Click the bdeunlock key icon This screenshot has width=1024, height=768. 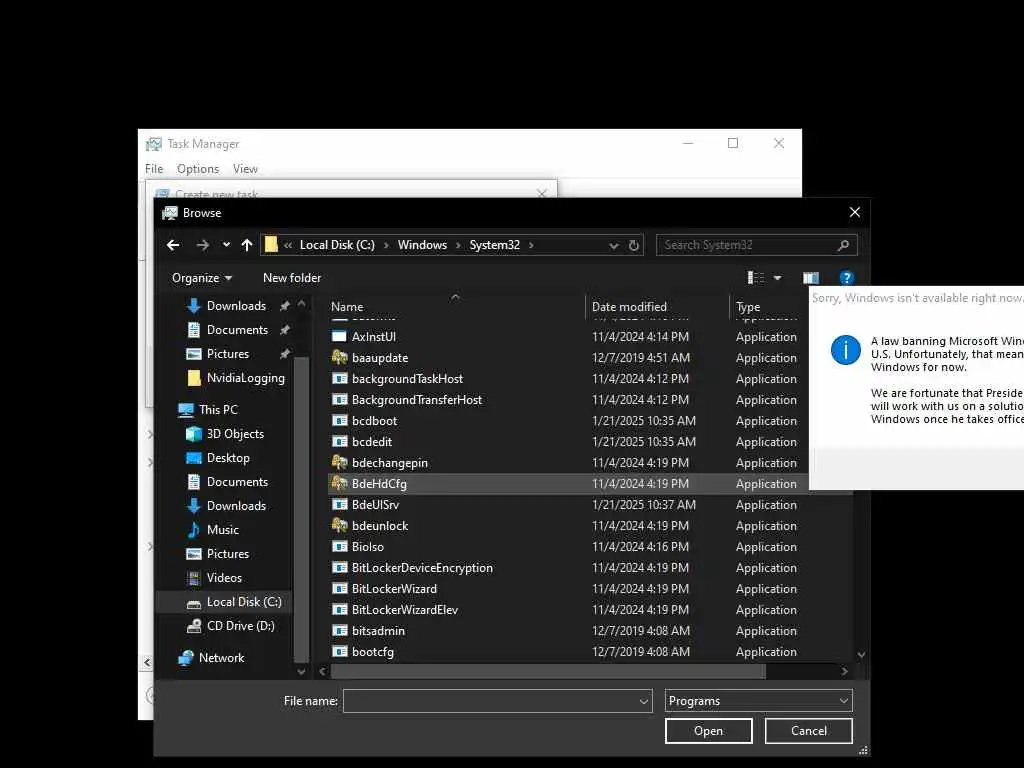coord(339,526)
